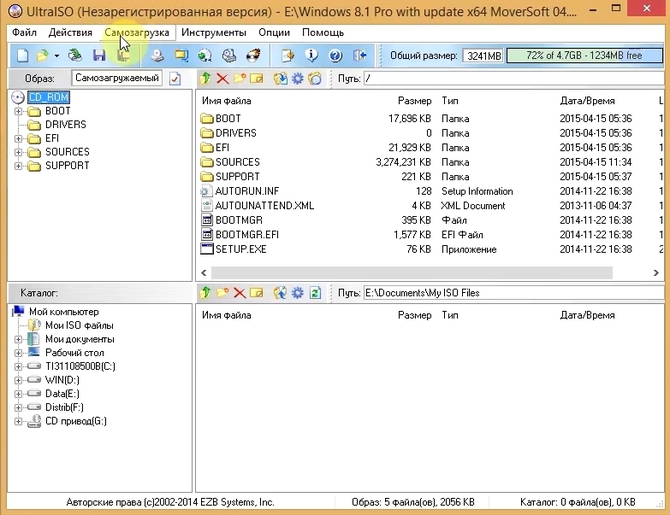Select CD_ROM root in image tree
670x515 pixels.
48,97
